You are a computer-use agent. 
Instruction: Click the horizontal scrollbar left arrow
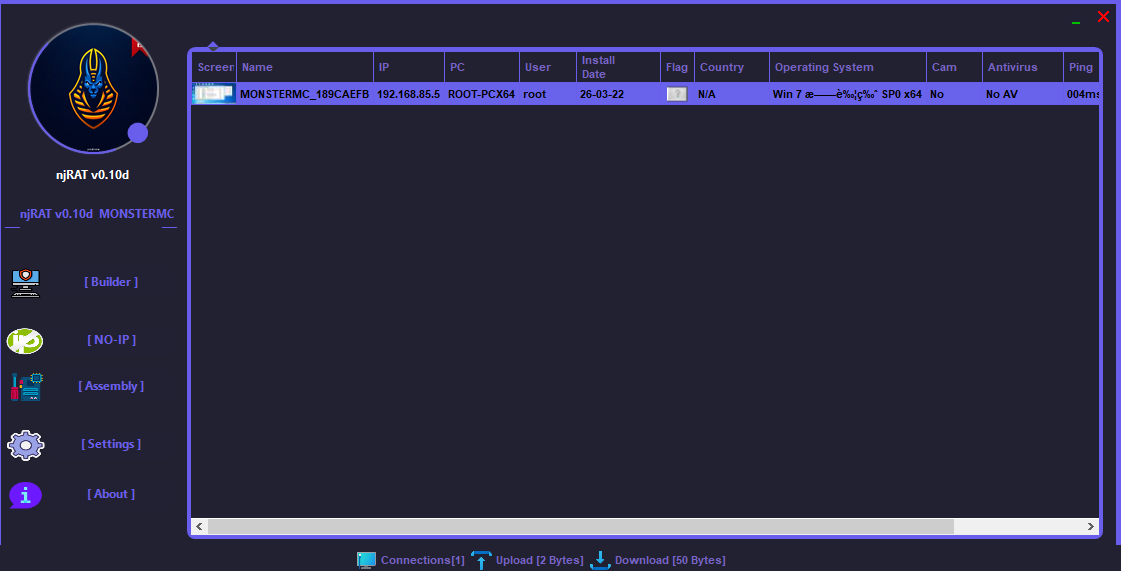pos(199,526)
